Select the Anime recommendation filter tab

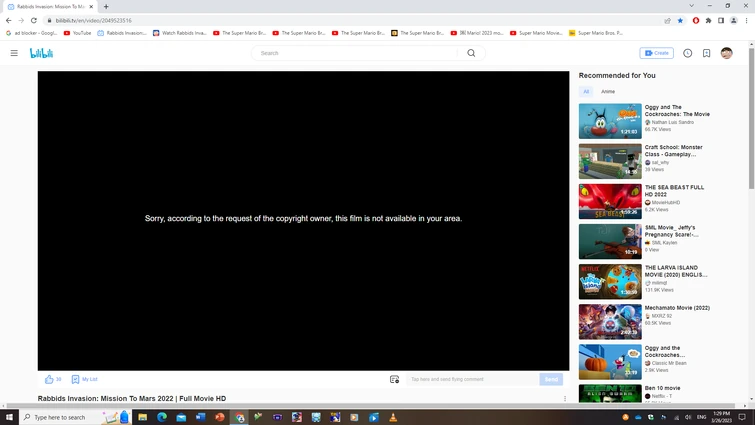pos(608,91)
